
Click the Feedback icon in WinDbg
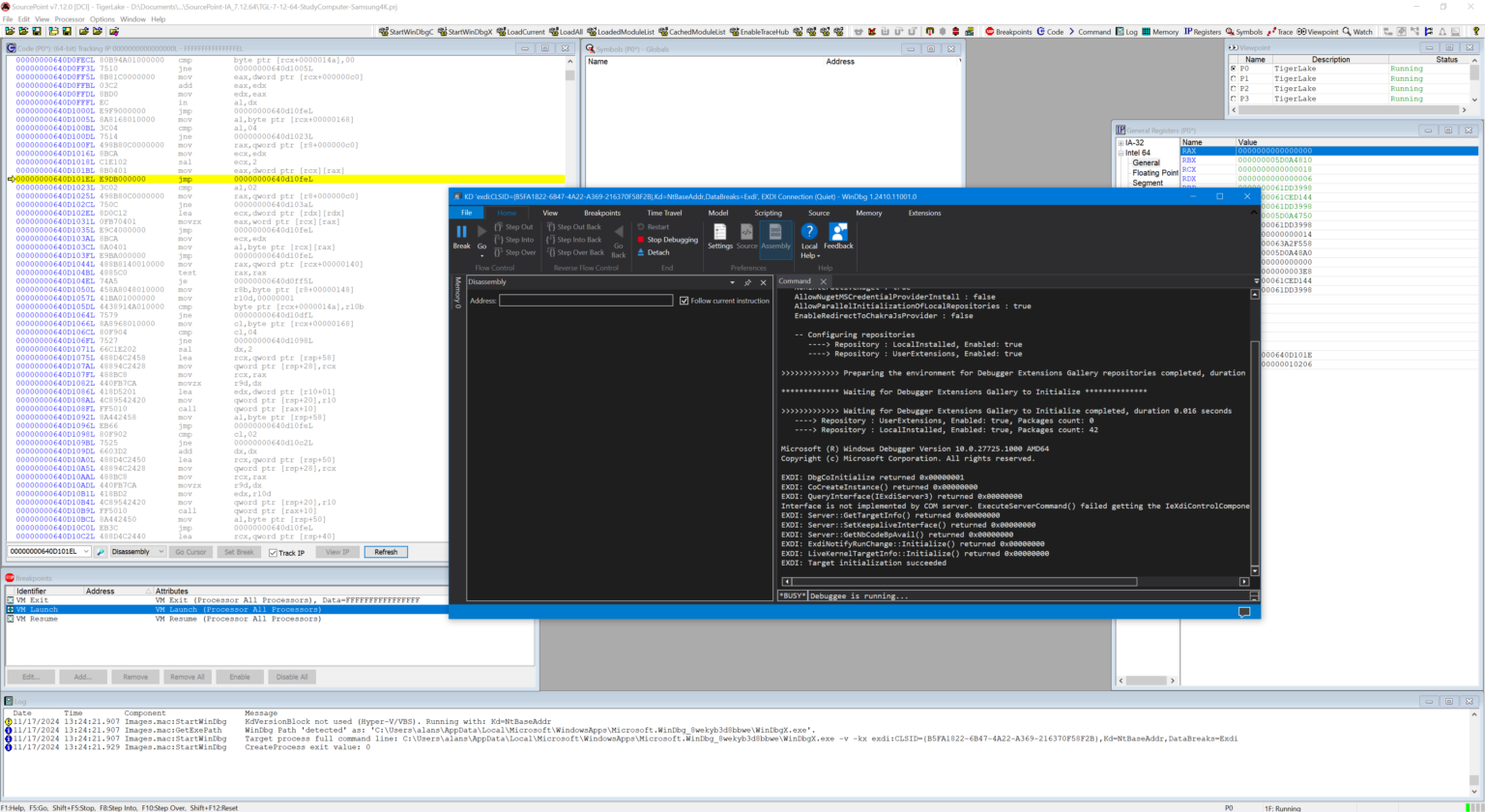click(x=838, y=236)
